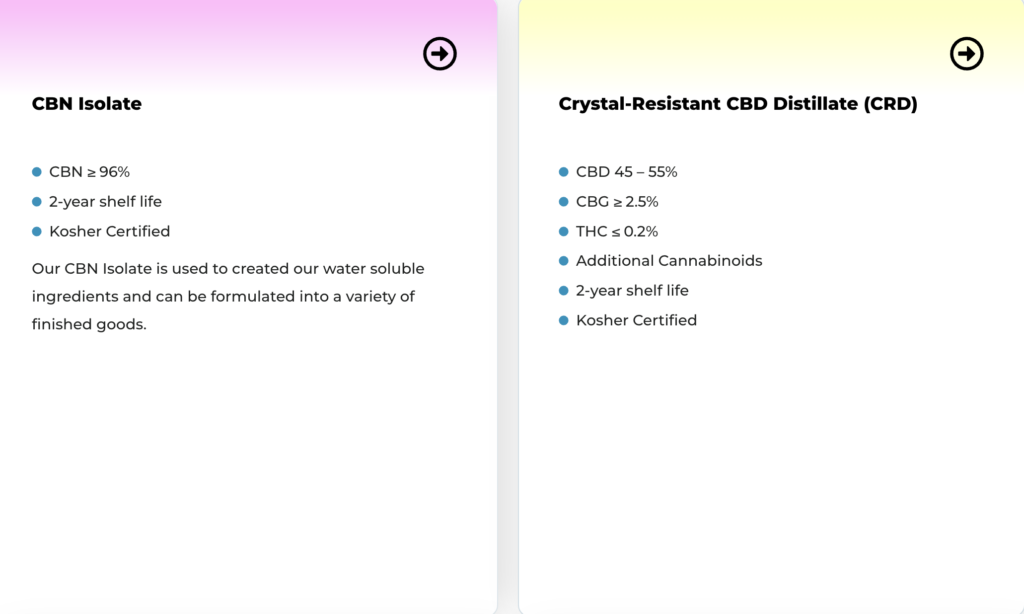Open the CBN Isolate arrow icon
The width and height of the screenshot is (1024, 614).
coord(440,53)
